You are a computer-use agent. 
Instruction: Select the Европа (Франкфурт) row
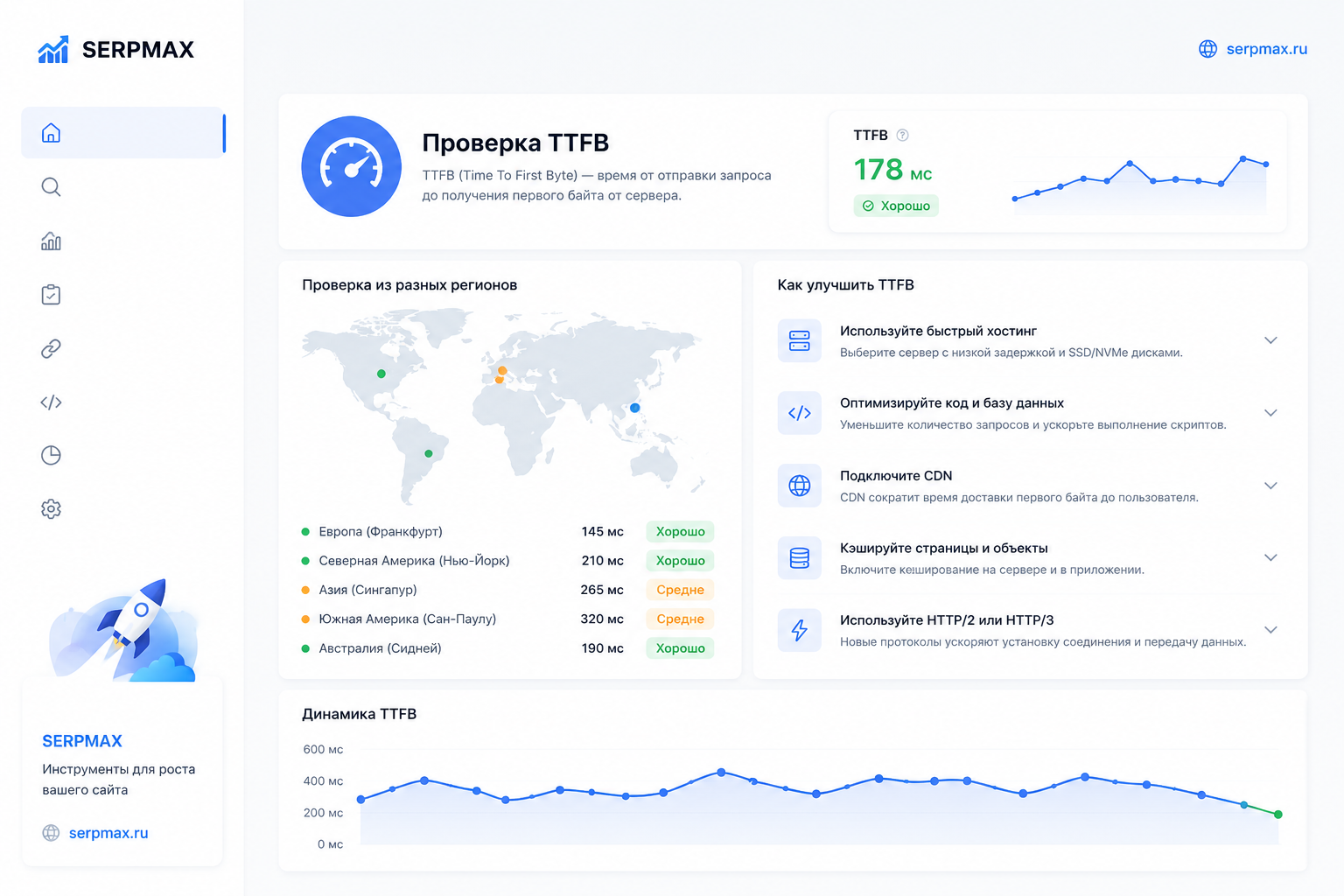tap(507, 531)
